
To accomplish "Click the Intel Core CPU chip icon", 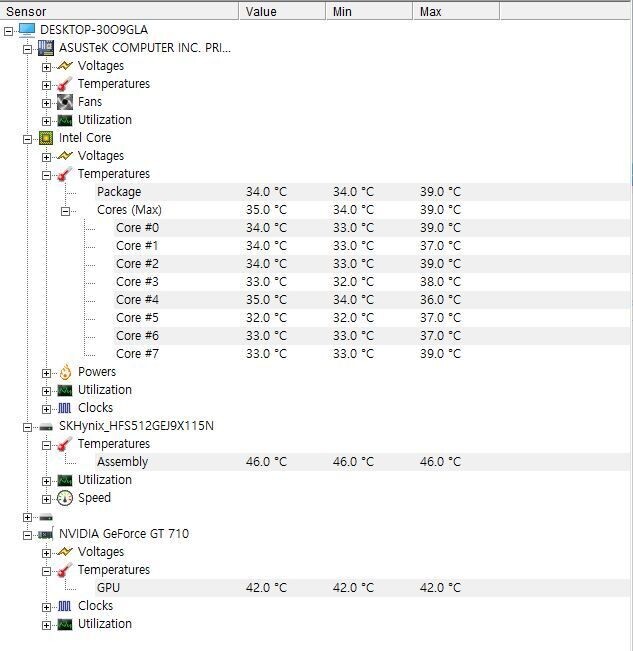I will tap(46, 138).
